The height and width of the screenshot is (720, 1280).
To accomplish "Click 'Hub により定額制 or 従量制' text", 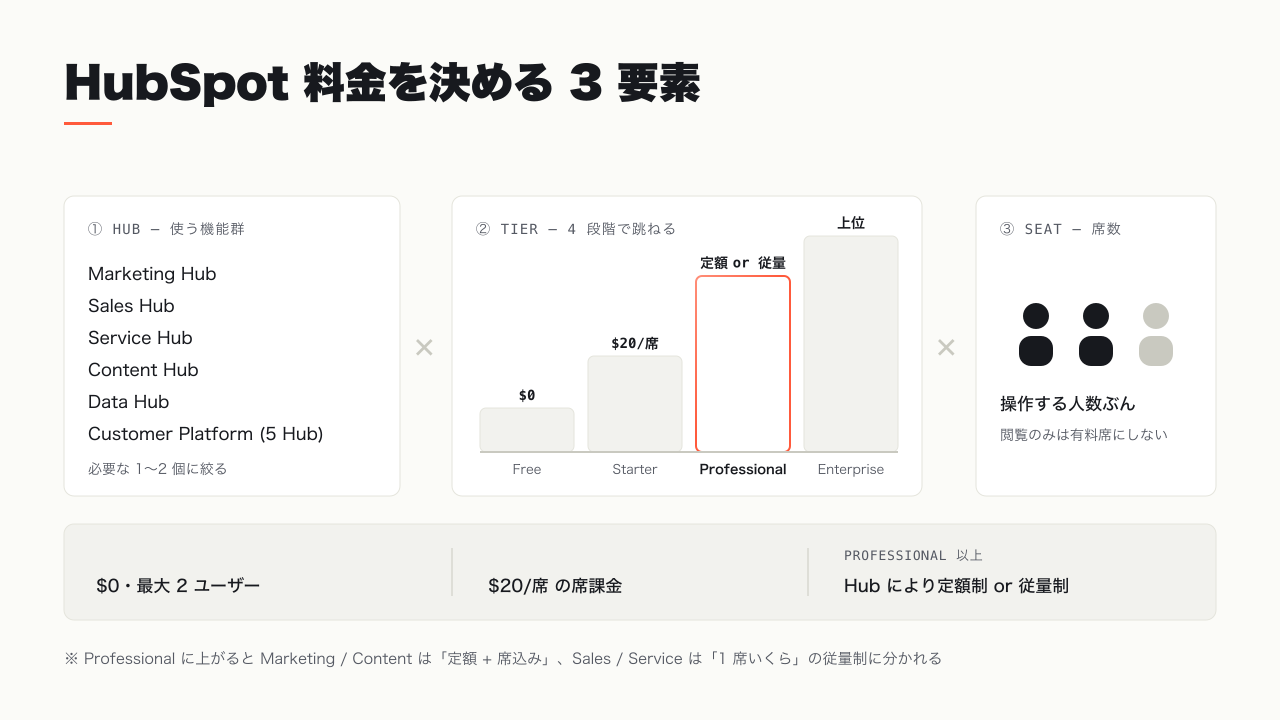I will coord(956,586).
